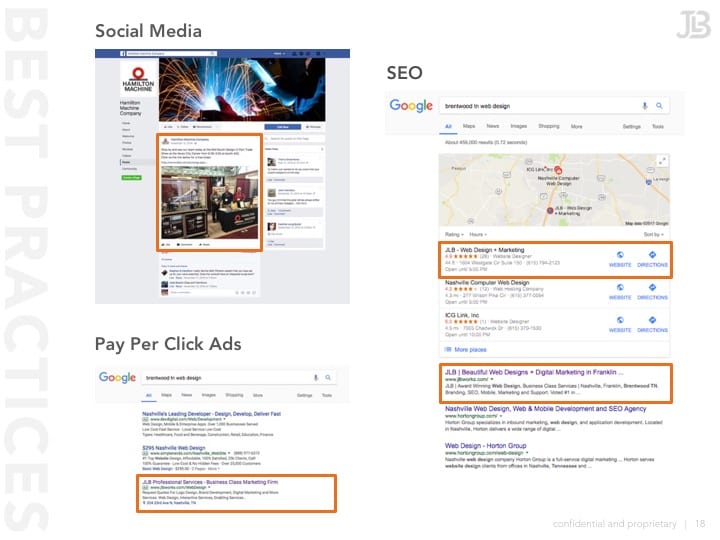
Task: Click the Directions icon for ICG Link, Inc
Action: (x=652, y=320)
